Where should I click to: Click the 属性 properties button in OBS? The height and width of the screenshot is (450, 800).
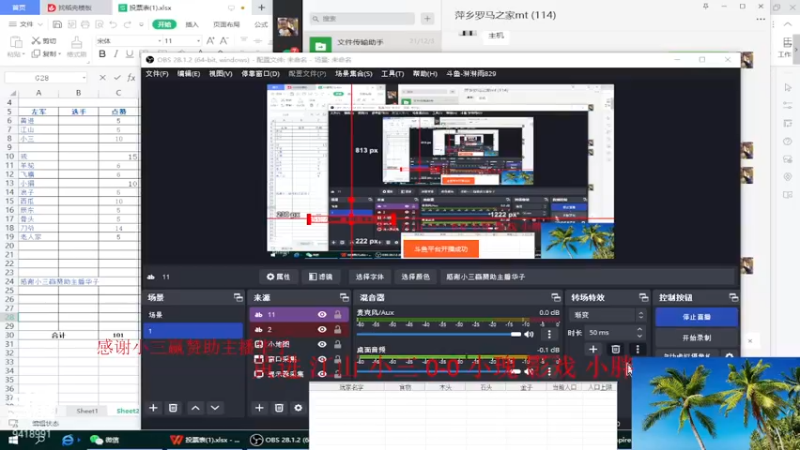tap(279, 277)
